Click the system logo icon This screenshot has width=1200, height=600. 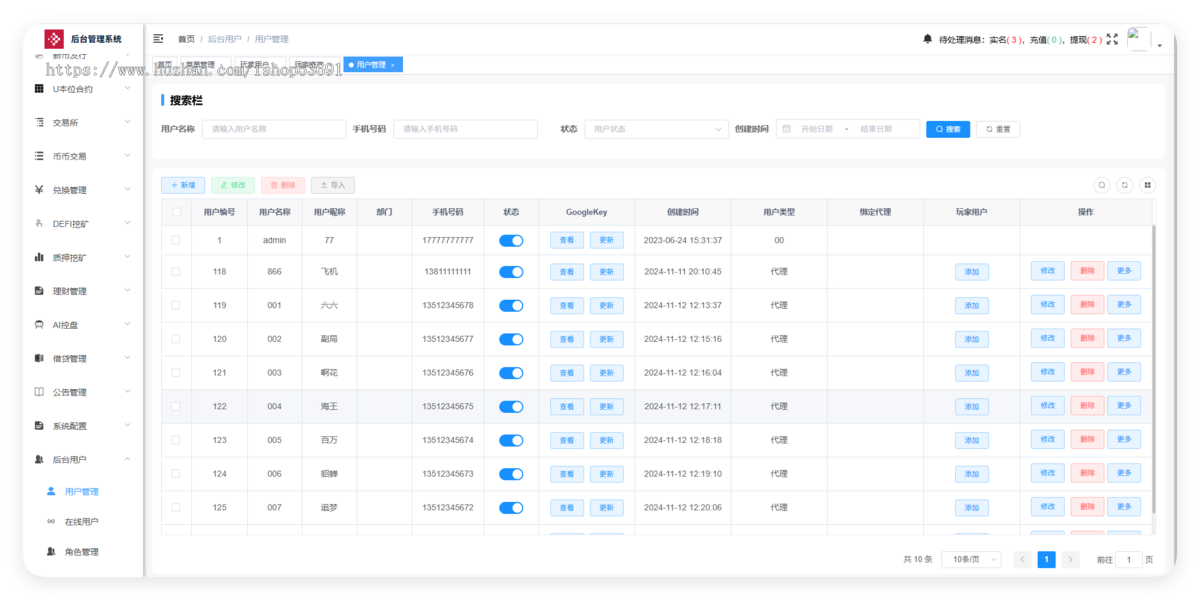tap(54, 39)
